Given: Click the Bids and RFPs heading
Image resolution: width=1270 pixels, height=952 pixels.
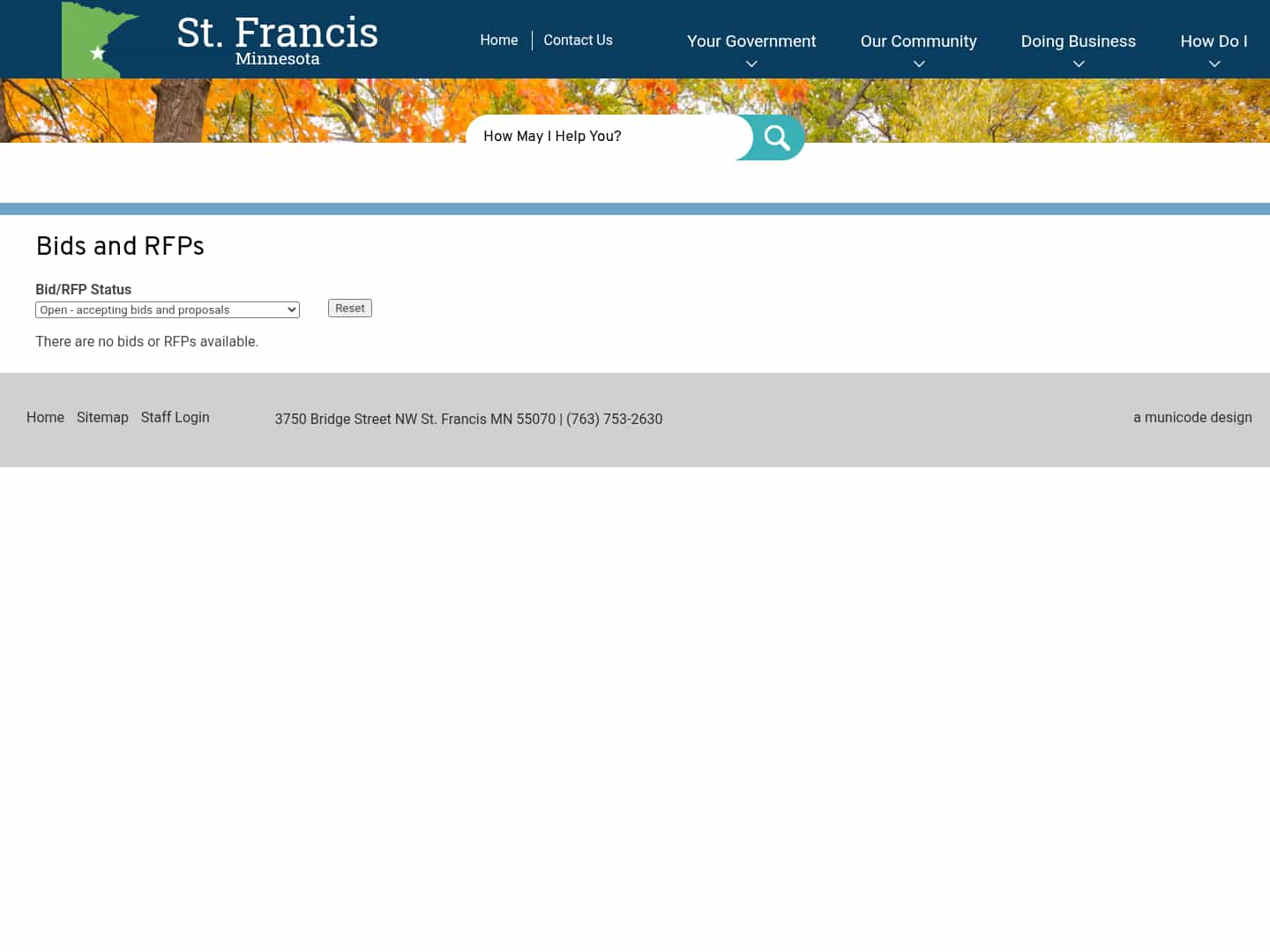Looking at the screenshot, I should pos(120,246).
